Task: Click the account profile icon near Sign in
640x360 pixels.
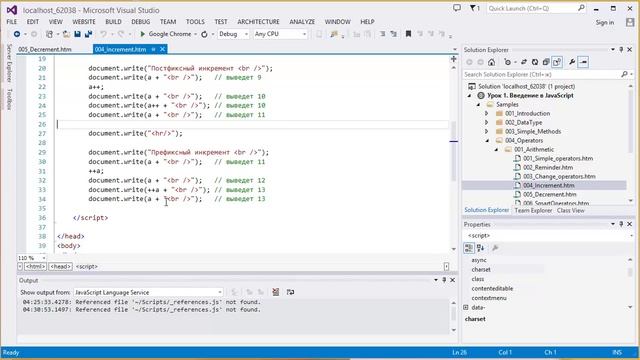Action: pyautogui.click(x=630, y=22)
